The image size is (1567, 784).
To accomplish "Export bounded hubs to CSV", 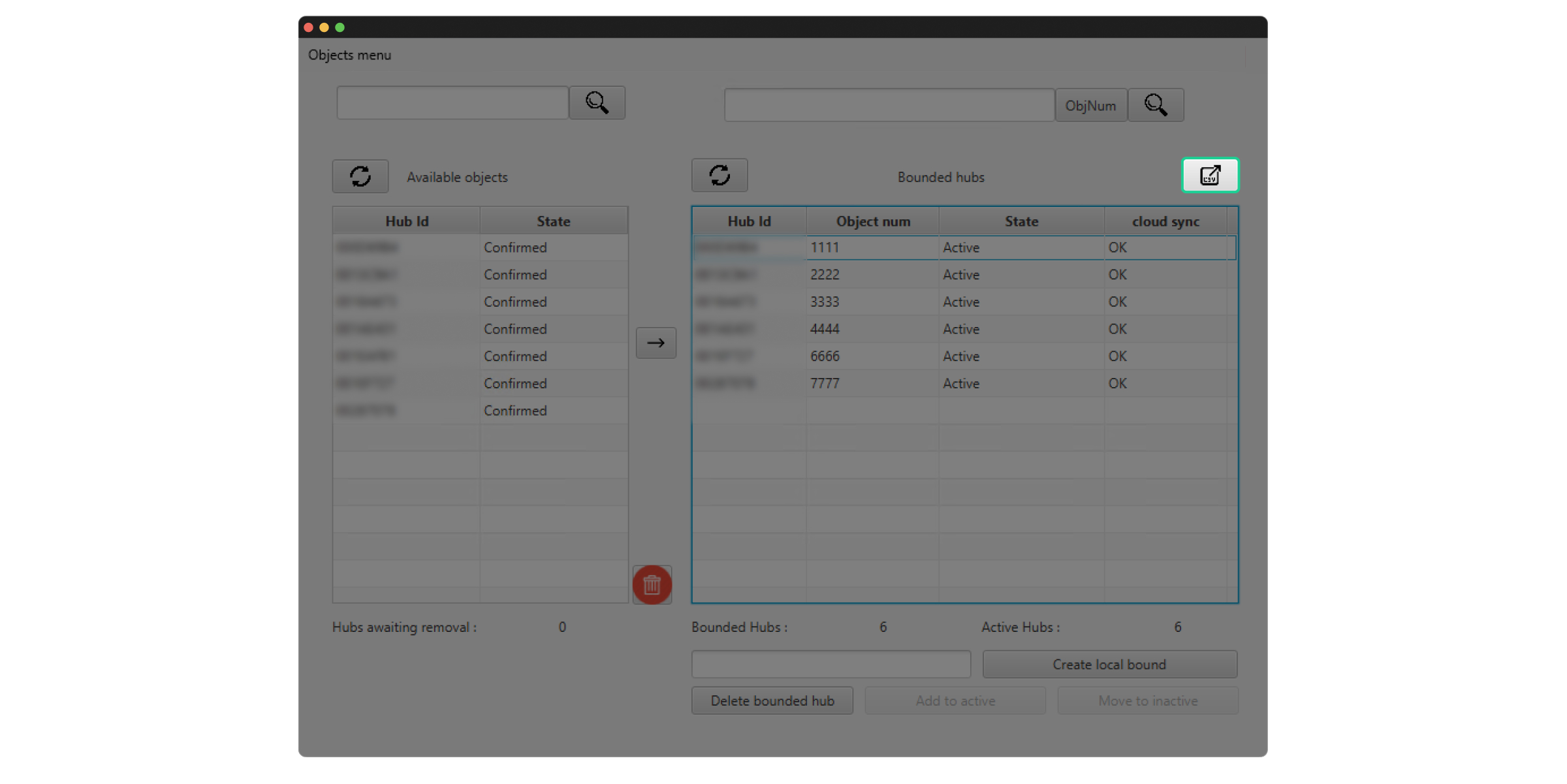I will (x=1210, y=175).
